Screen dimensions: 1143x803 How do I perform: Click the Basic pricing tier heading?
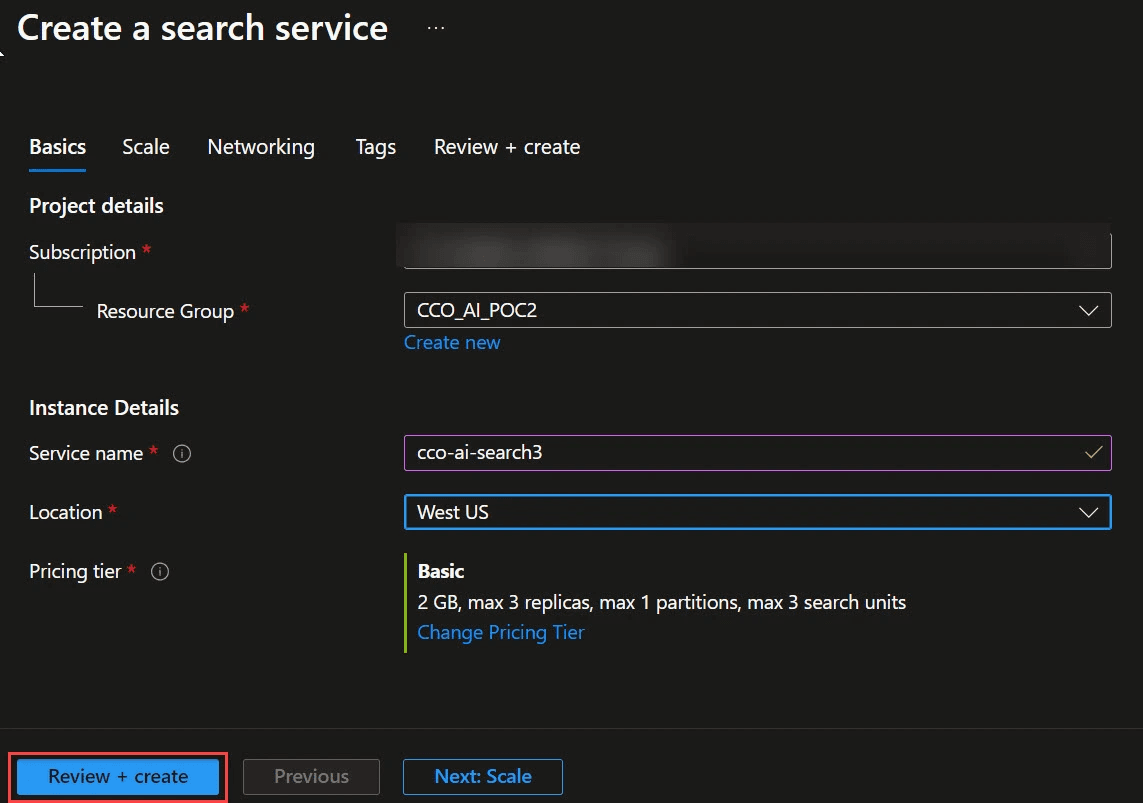[x=441, y=571]
